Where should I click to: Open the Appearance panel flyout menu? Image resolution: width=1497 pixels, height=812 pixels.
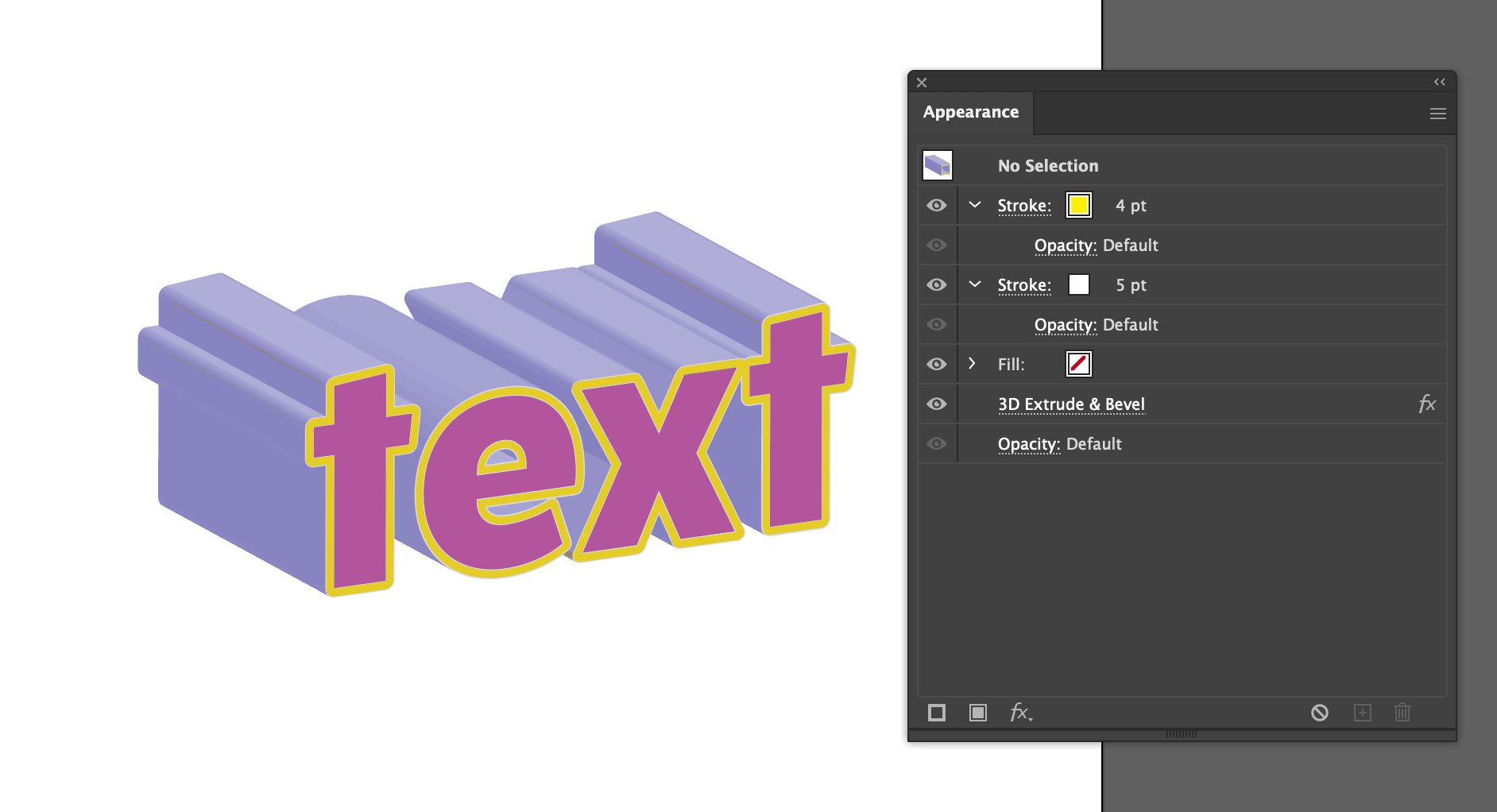(x=1437, y=113)
